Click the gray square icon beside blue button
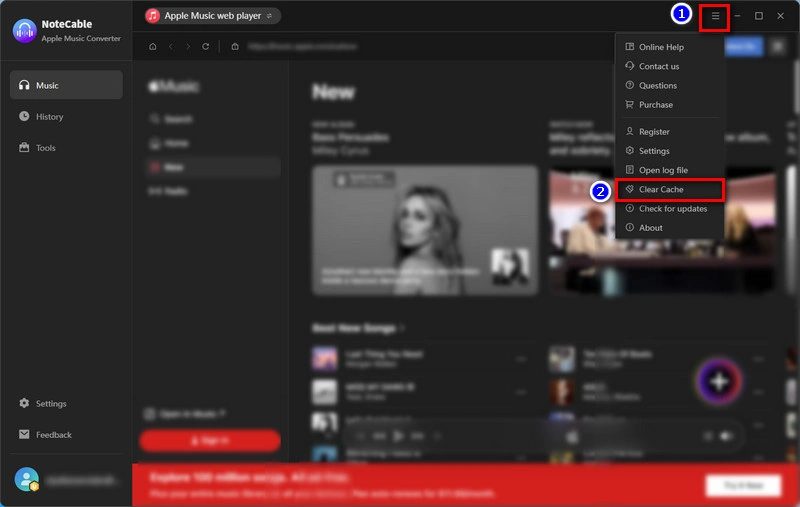The image size is (800, 507). coord(778,47)
